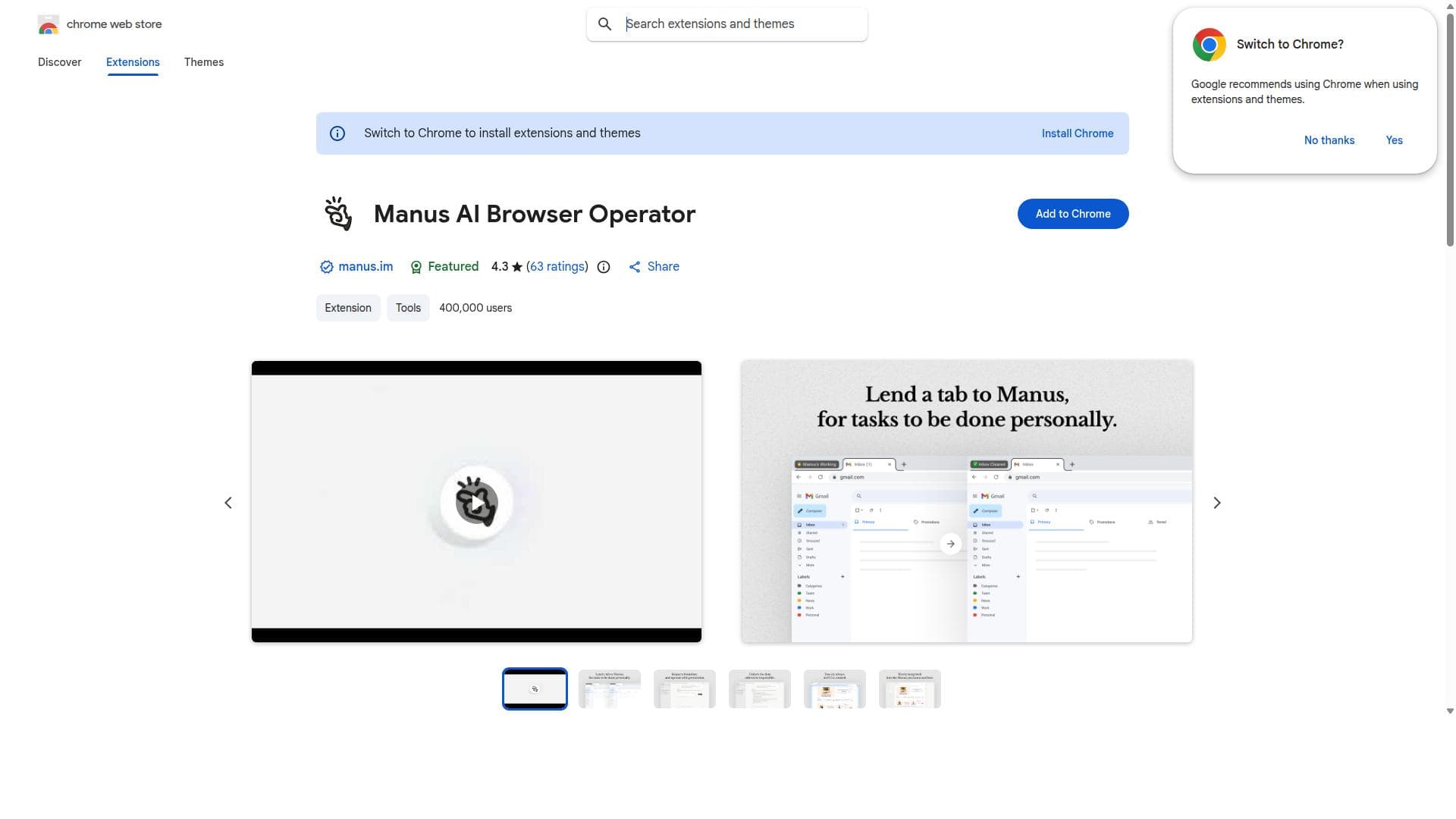This screenshot has width=1456, height=819.
Task: Open manus.im publisher link
Action: (x=366, y=267)
